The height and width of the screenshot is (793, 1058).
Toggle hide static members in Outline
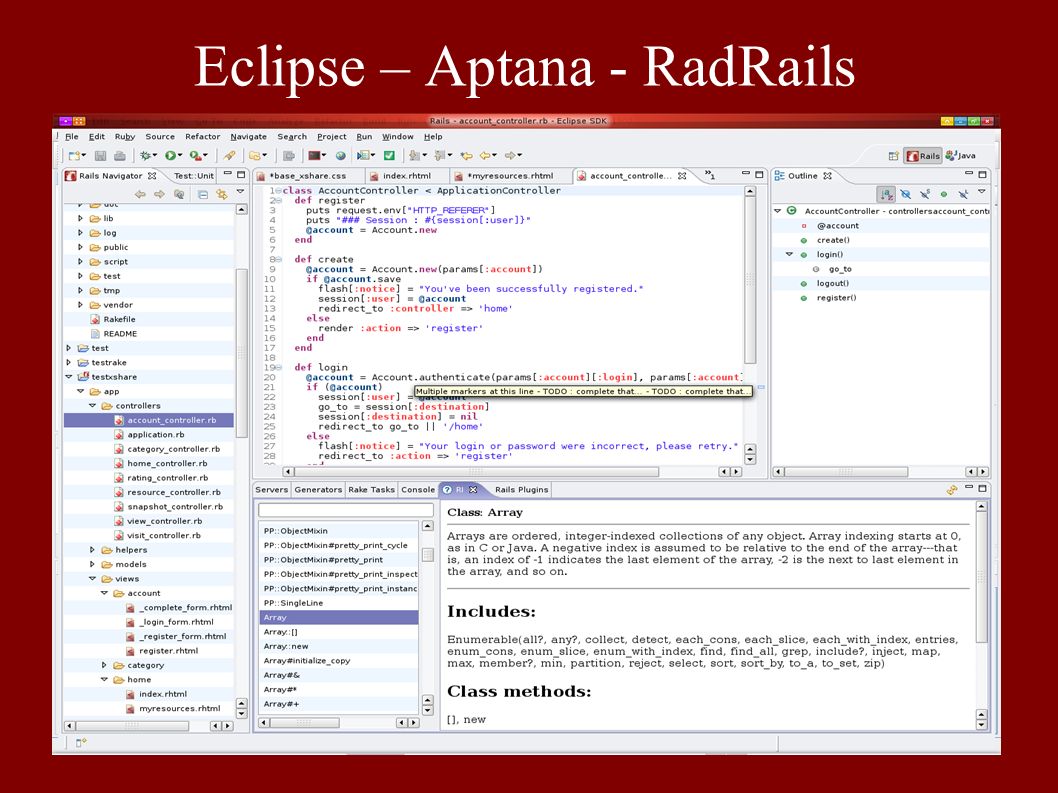pos(925,194)
